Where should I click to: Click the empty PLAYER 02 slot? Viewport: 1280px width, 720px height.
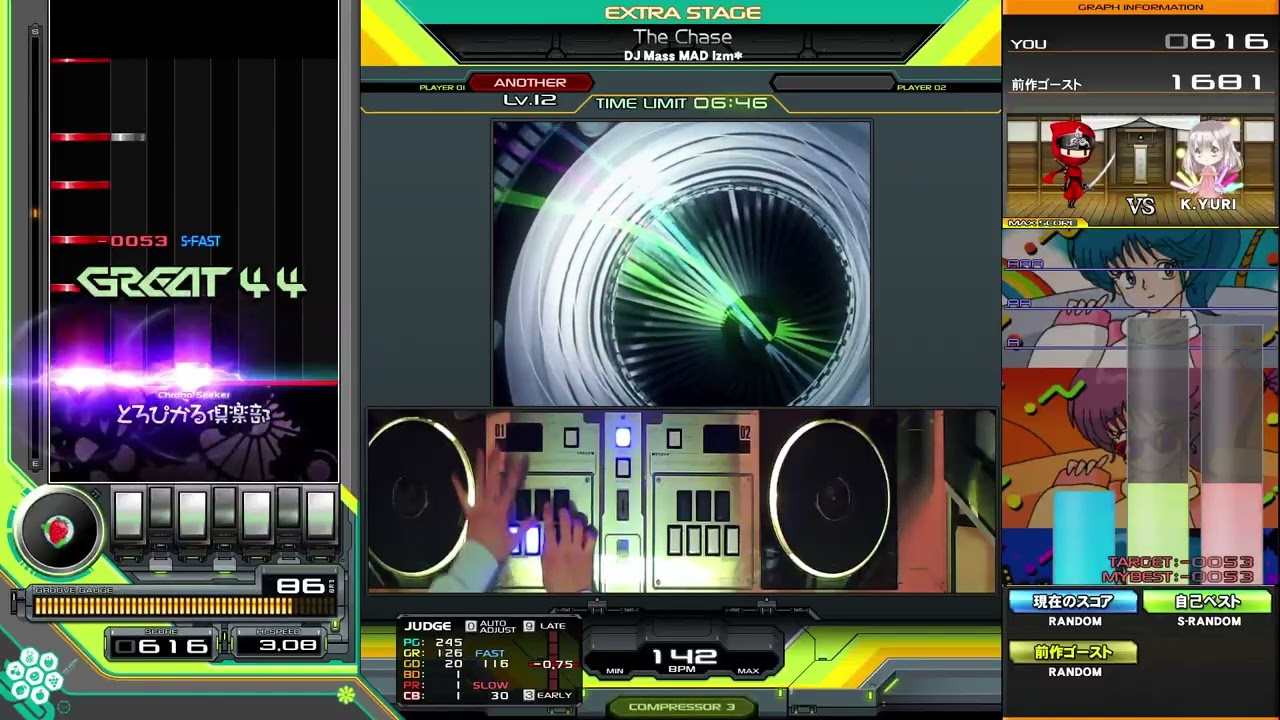pyautogui.click(x=832, y=84)
